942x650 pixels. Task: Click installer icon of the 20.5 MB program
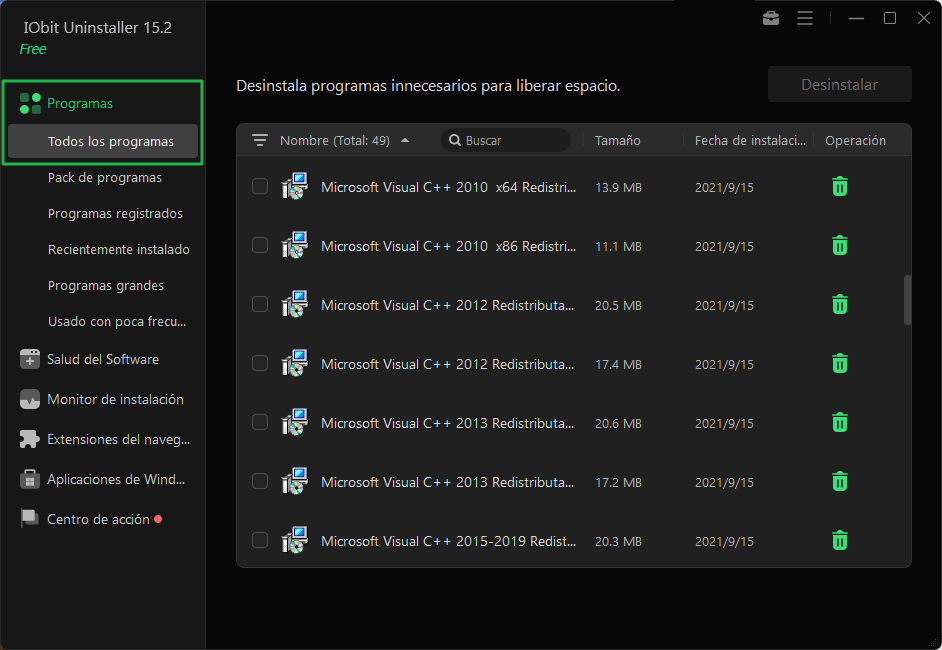(x=294, y=304)
